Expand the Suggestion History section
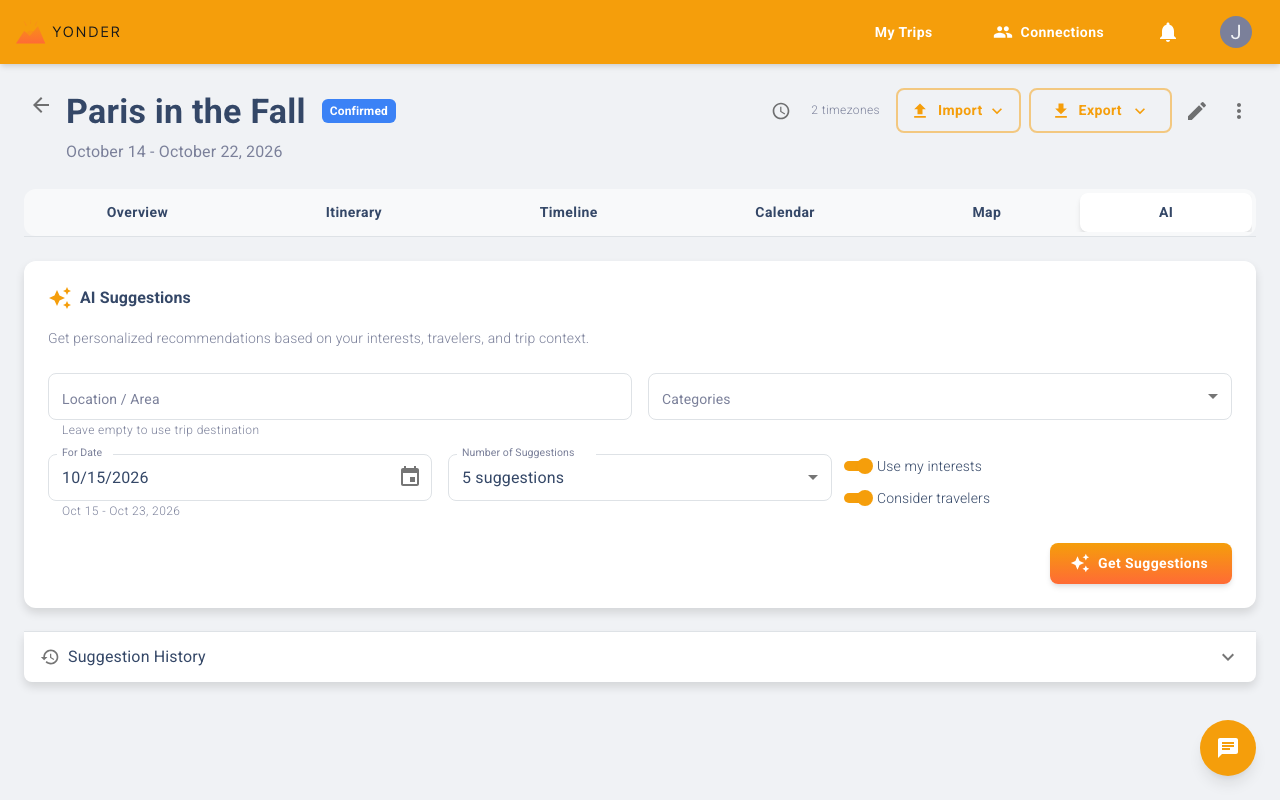 [x=639, y=657]
